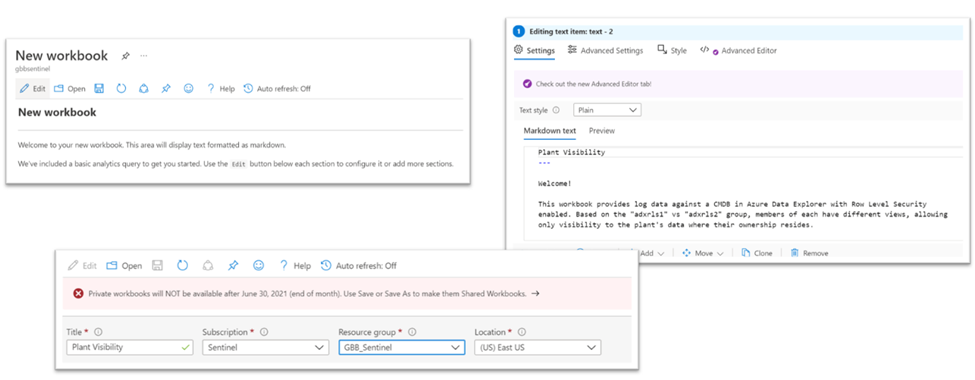The width and height of the screenshot is (975, 380).
Task: Open Auto refresh: Off in New workbook toolbar
Action: pos(277,89)
